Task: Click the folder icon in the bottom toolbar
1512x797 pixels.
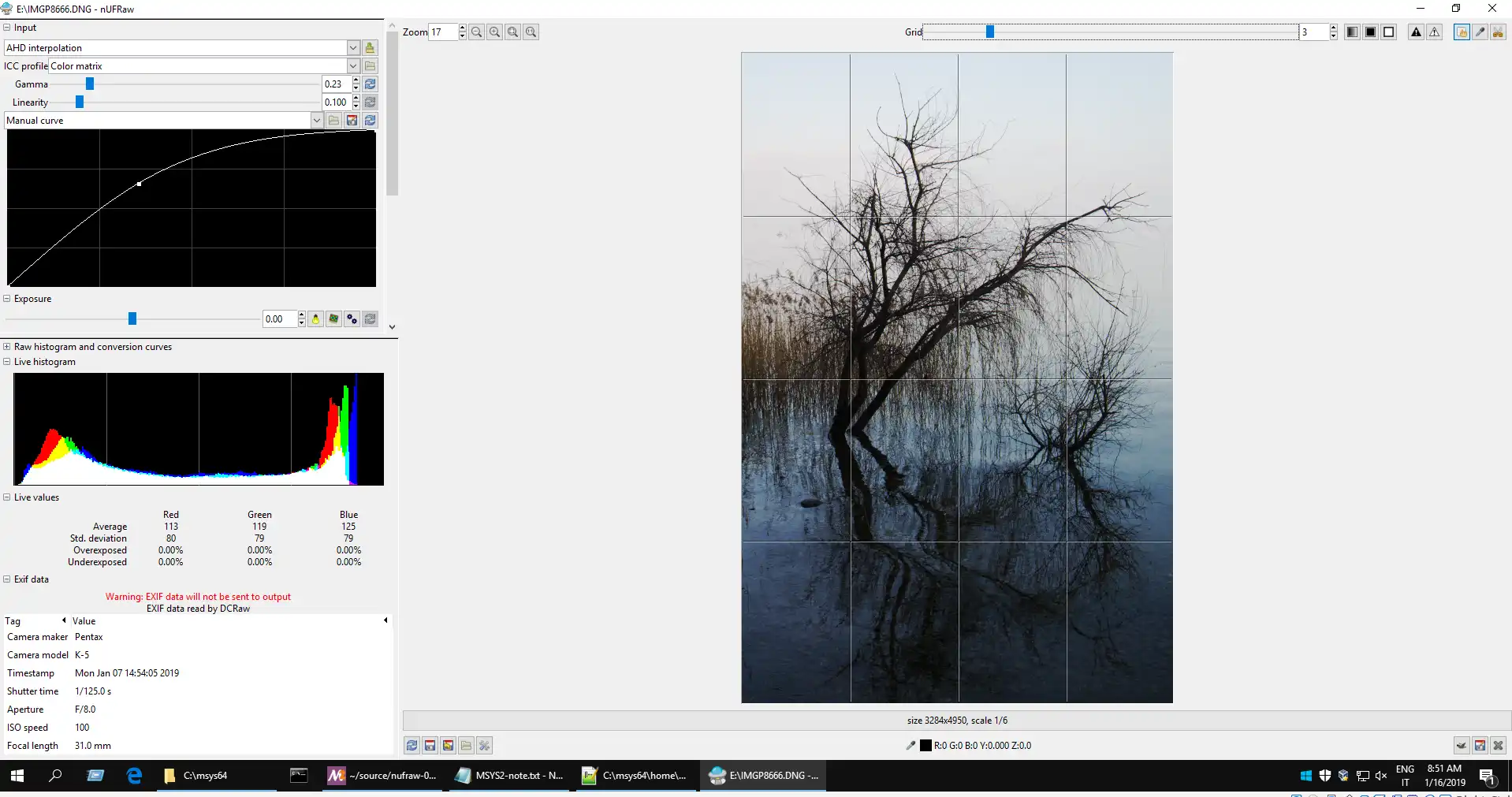Action: (x=466, y=746)
